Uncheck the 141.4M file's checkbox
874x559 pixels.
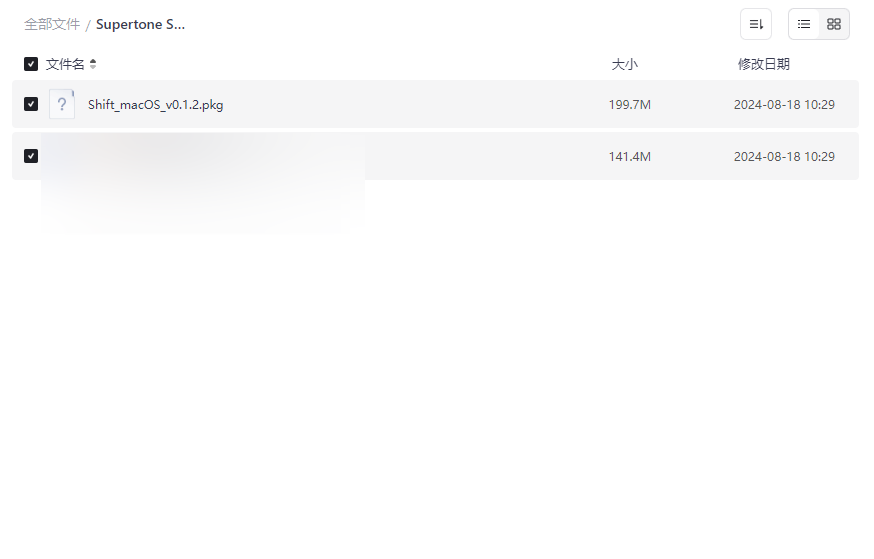point(31,156)
